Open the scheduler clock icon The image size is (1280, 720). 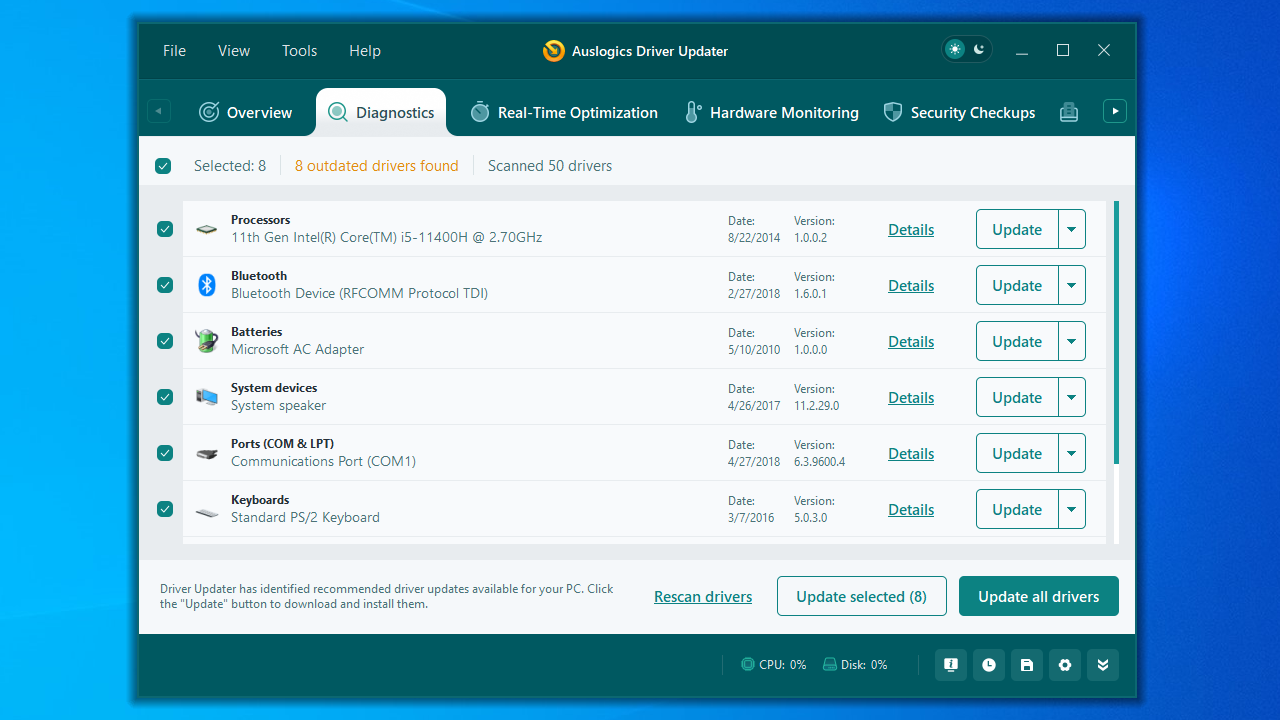[x=989, y=665]
